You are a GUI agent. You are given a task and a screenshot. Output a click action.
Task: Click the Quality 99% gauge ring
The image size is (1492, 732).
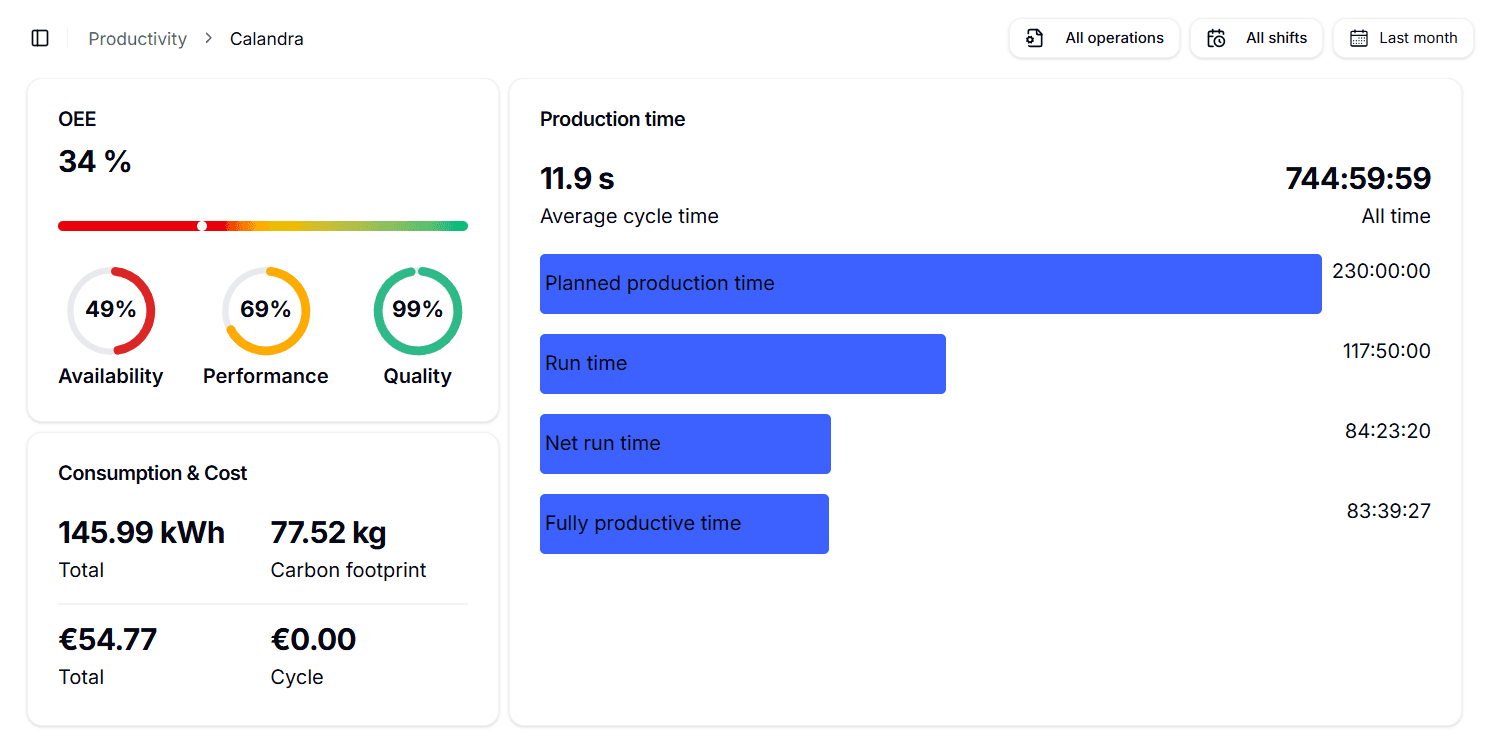(417, 310)
